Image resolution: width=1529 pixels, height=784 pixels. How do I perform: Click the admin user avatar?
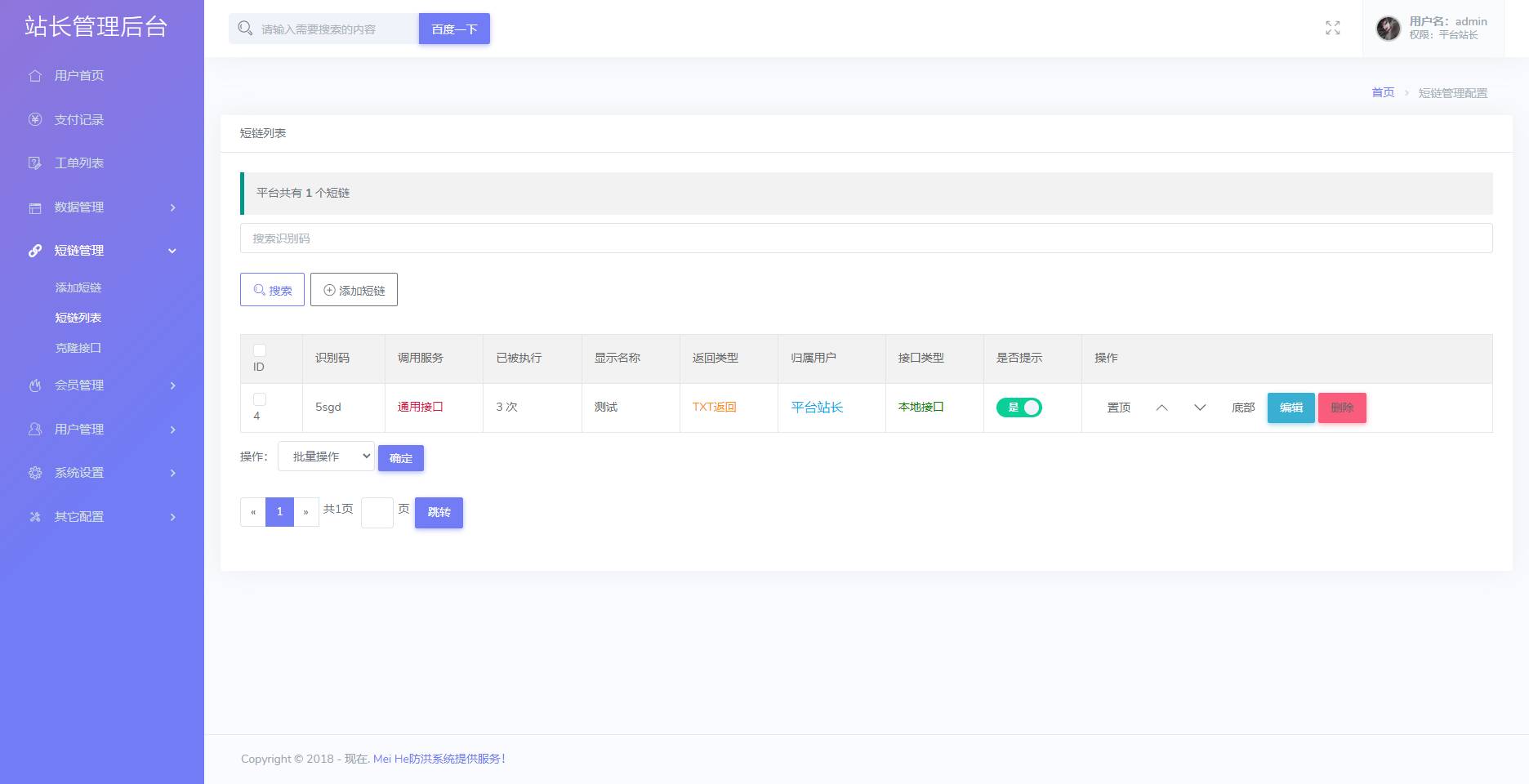tap(1388, 29)
